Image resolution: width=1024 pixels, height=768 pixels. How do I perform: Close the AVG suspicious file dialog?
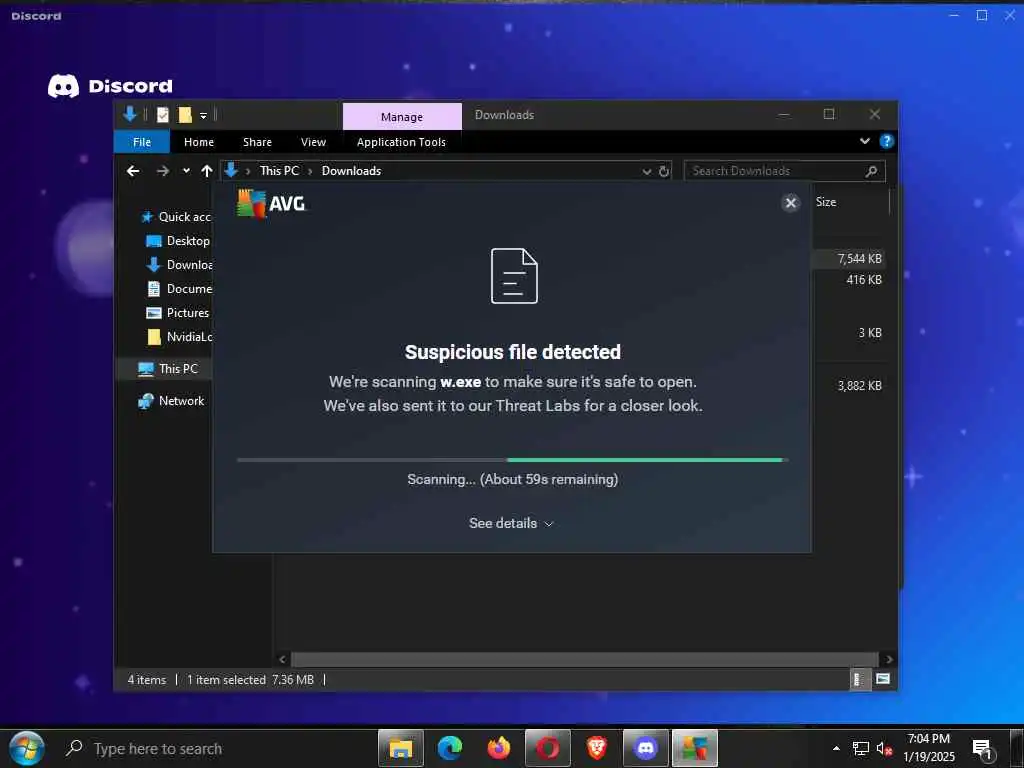[790, 203]
